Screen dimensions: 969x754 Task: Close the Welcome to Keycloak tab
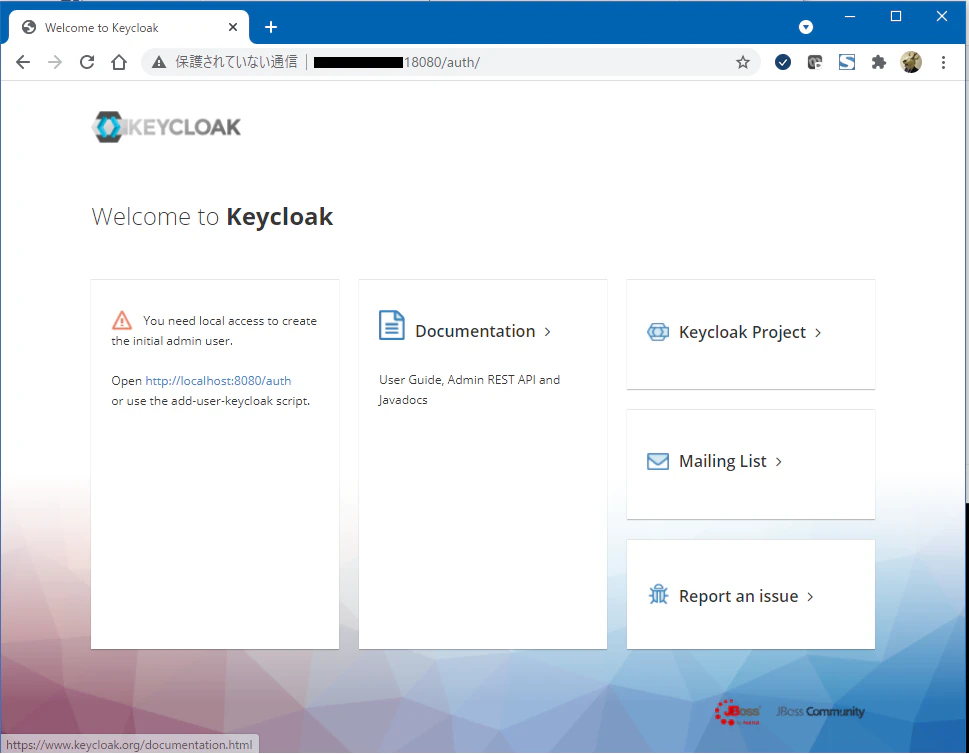233,27
